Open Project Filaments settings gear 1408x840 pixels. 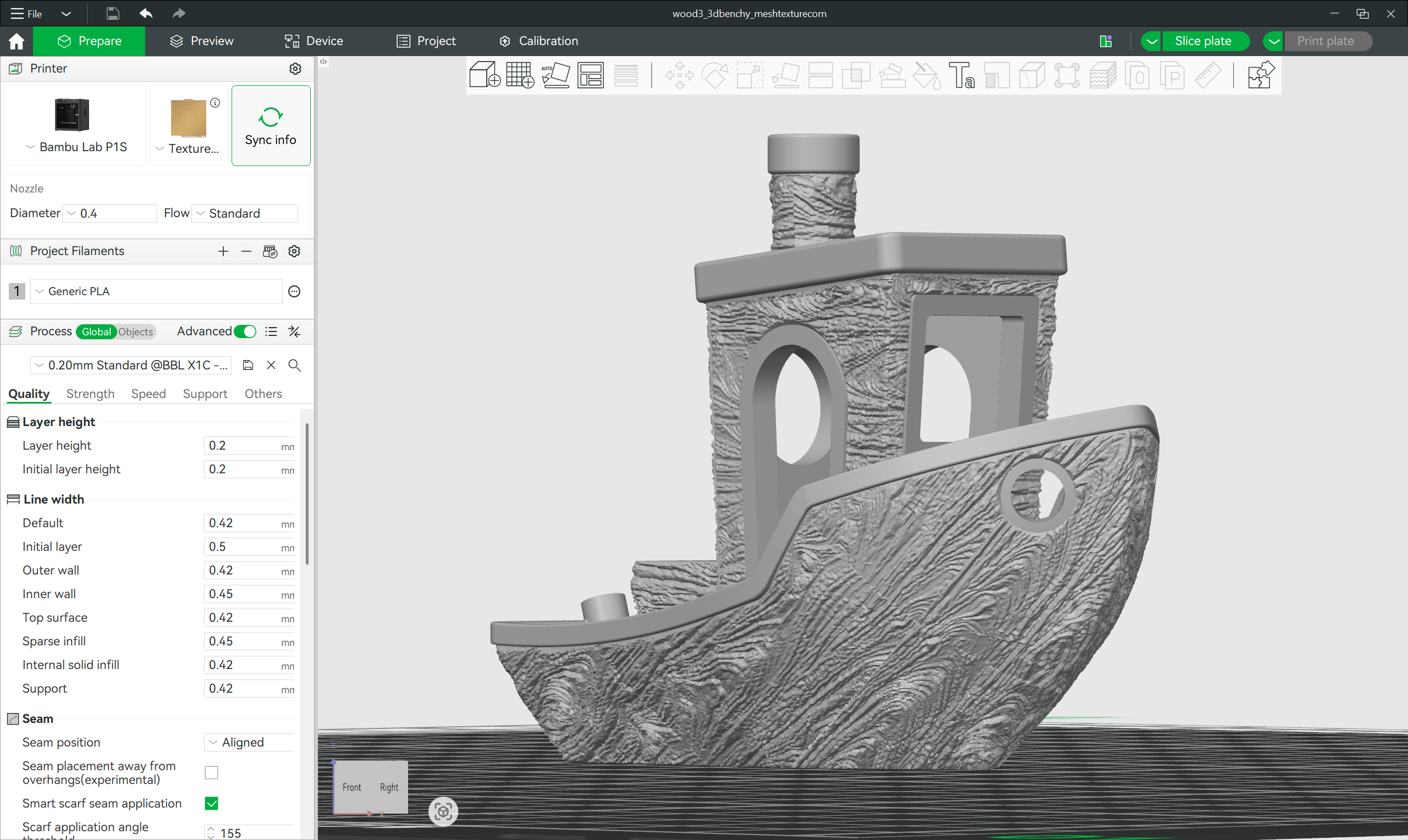pos(294,251)
